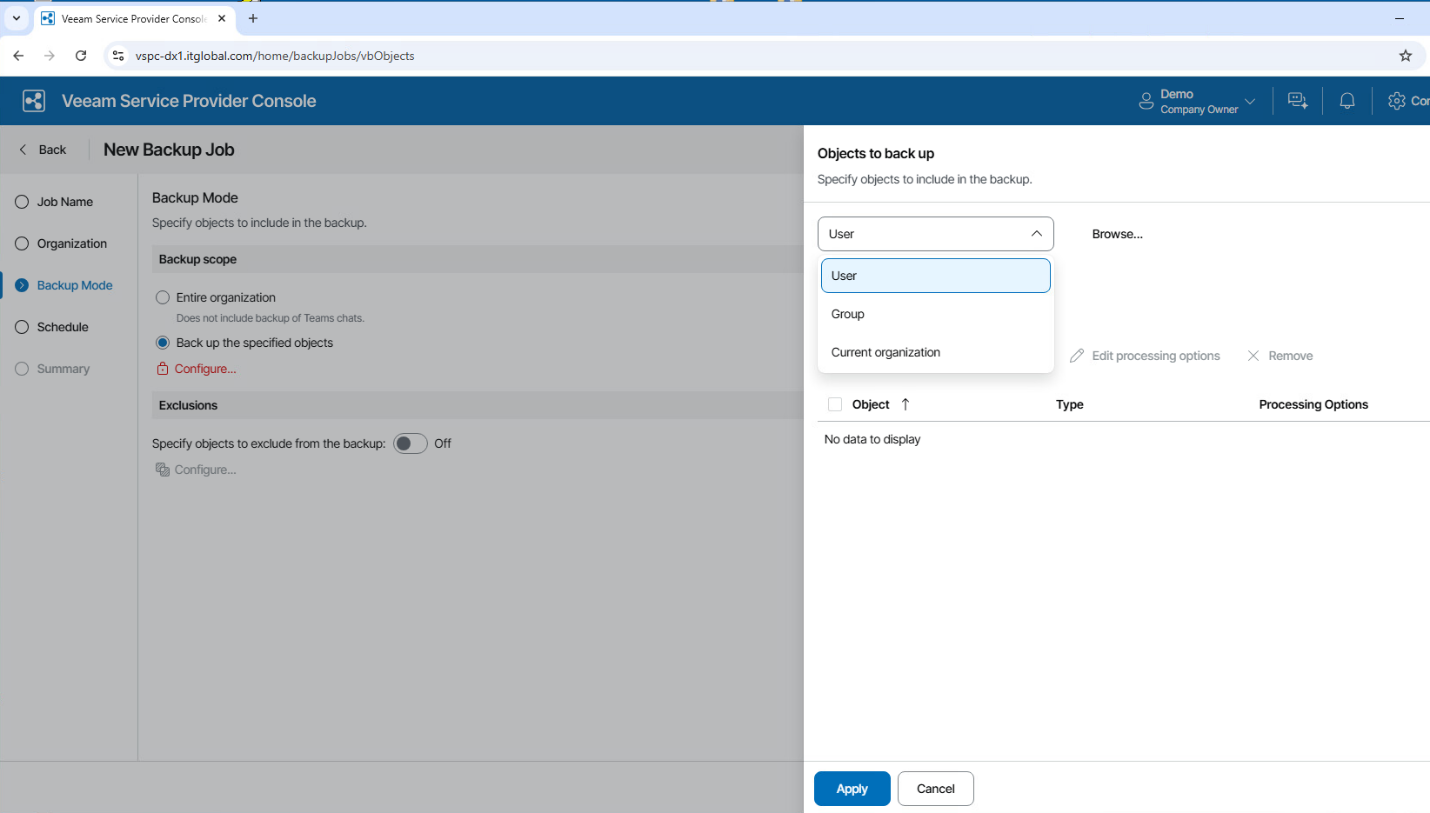
Task: Choose Current organization from the dropdown list
Action: 936,352
